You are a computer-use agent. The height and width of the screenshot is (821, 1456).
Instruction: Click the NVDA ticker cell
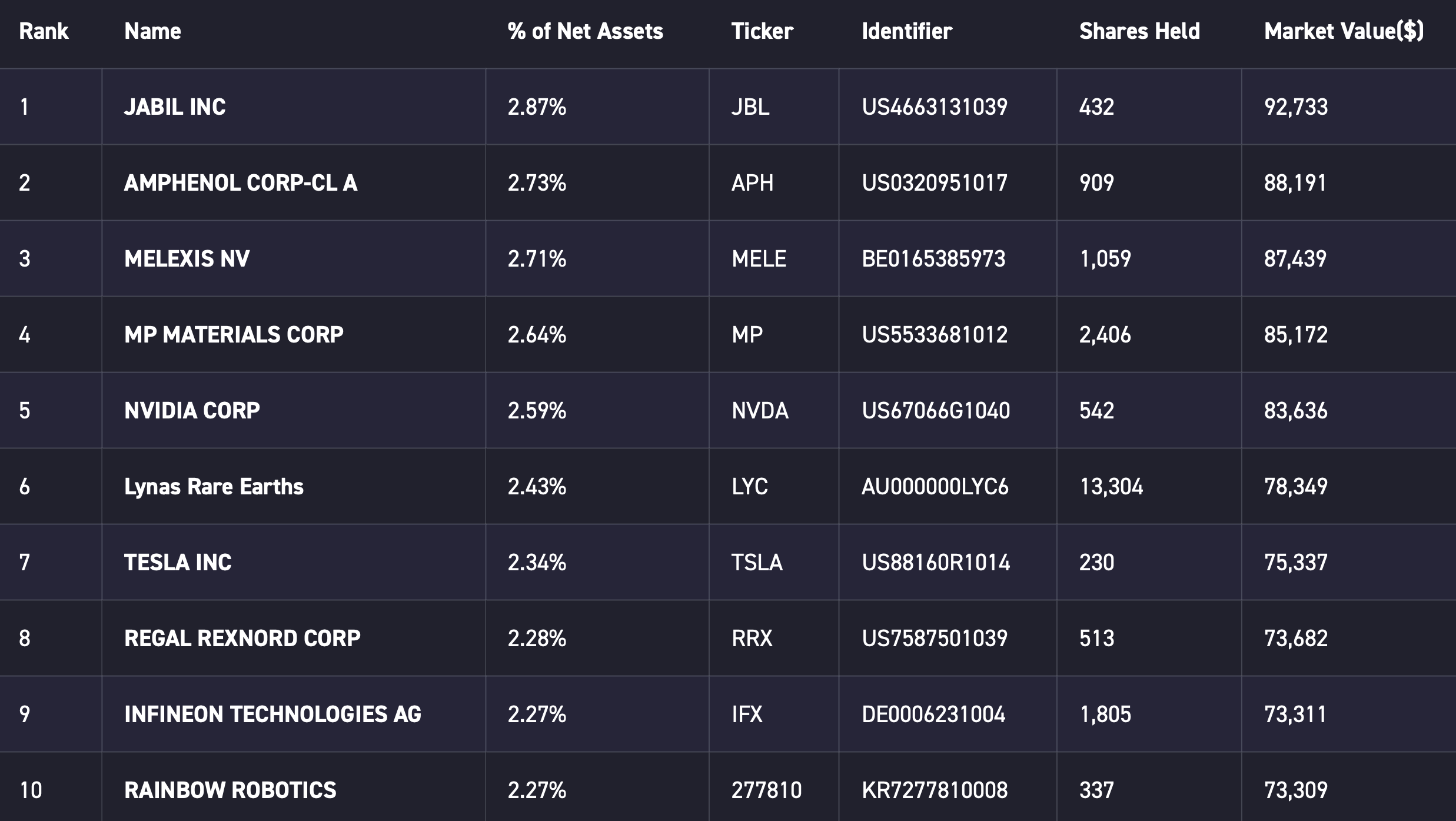760,411
